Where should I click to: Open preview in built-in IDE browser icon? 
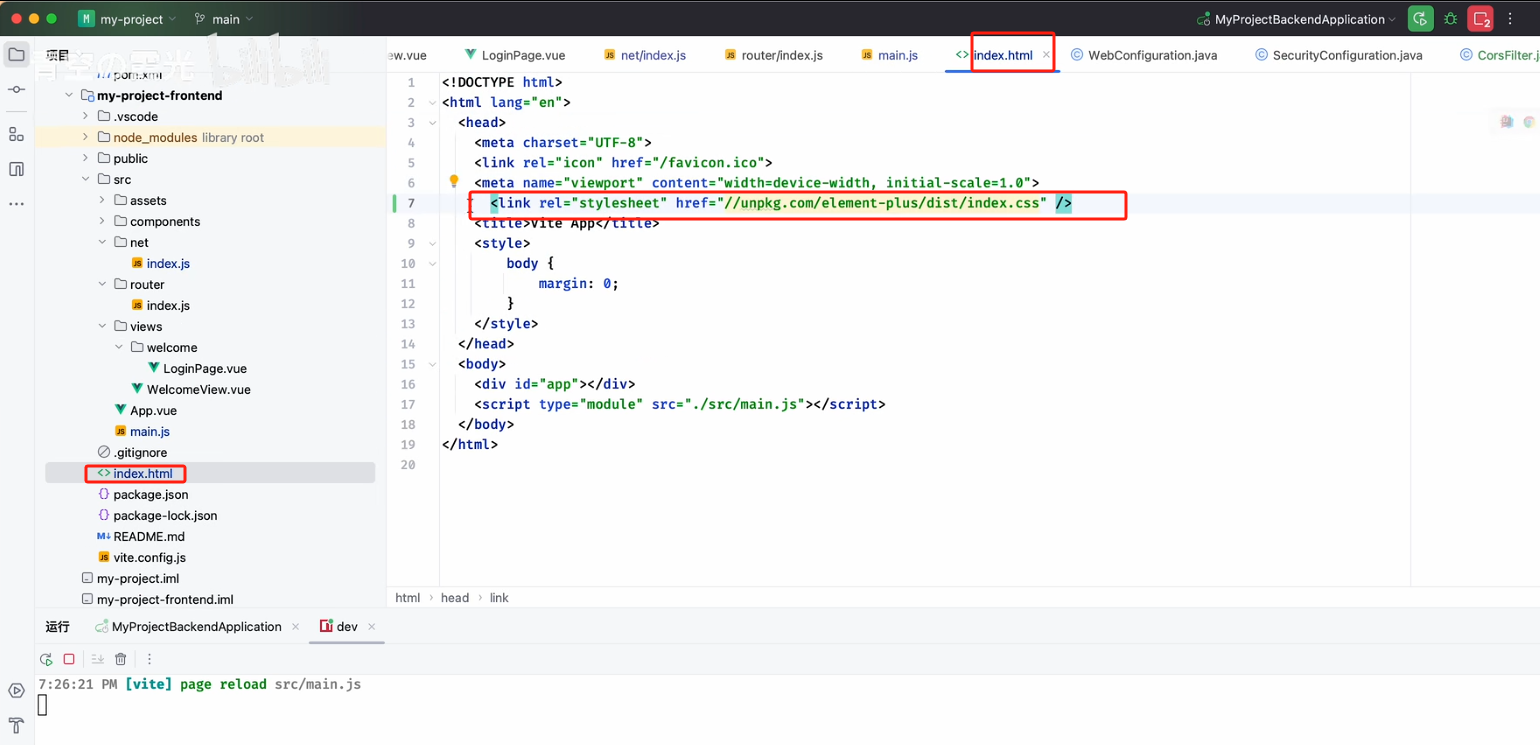(x=1507, y=122)
